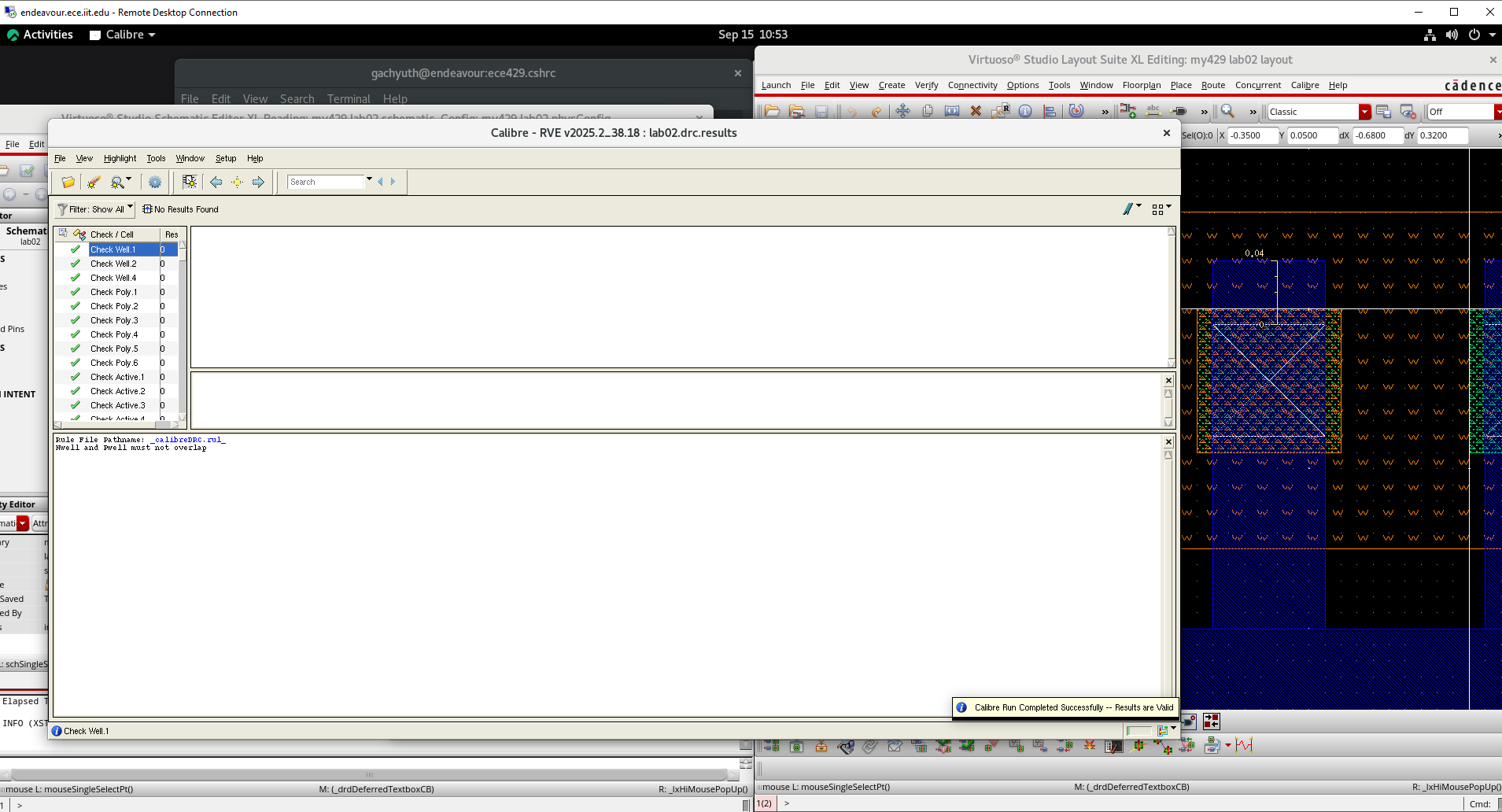This screenshot has width=1502, height=812.
Task: Click the zoom magnifier icon in Virtuoso toolbar
Action: pos(1227,111)
